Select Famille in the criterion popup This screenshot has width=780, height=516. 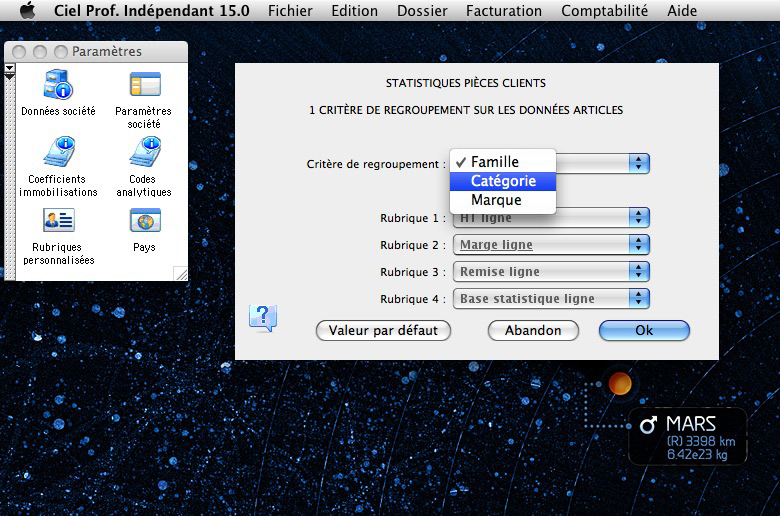[x=502, y=162]
